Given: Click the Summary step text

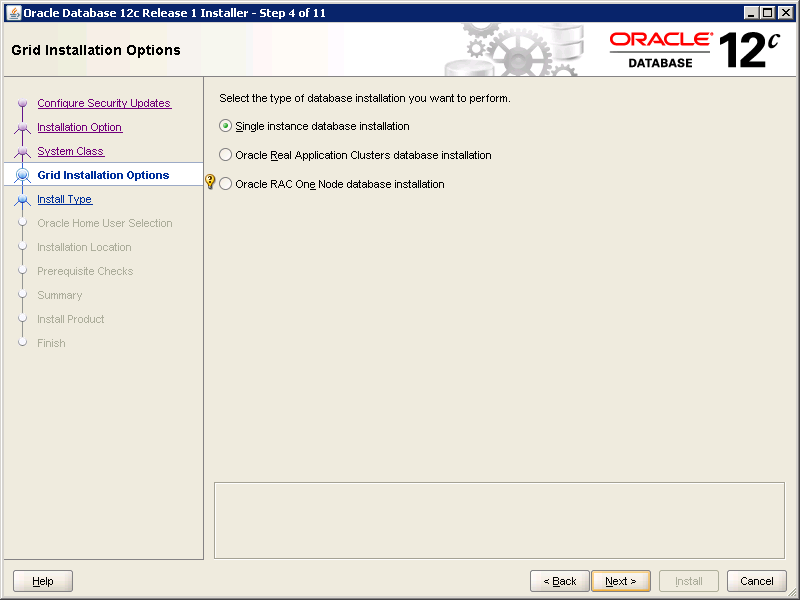Looking at the screenshot, I should tap(60, 295).
